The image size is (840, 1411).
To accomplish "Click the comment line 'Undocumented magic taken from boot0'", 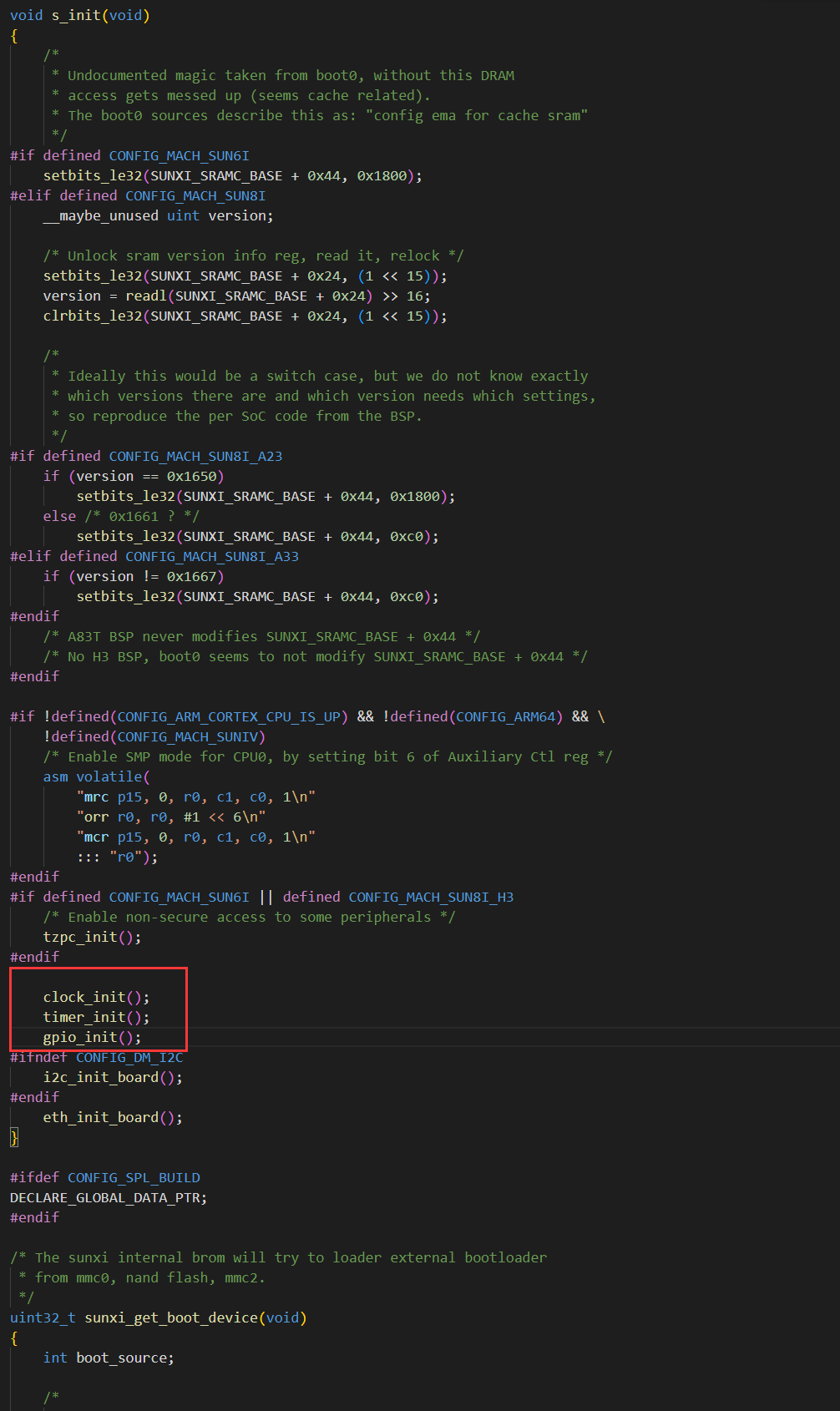I will click(x=283, y=75).
